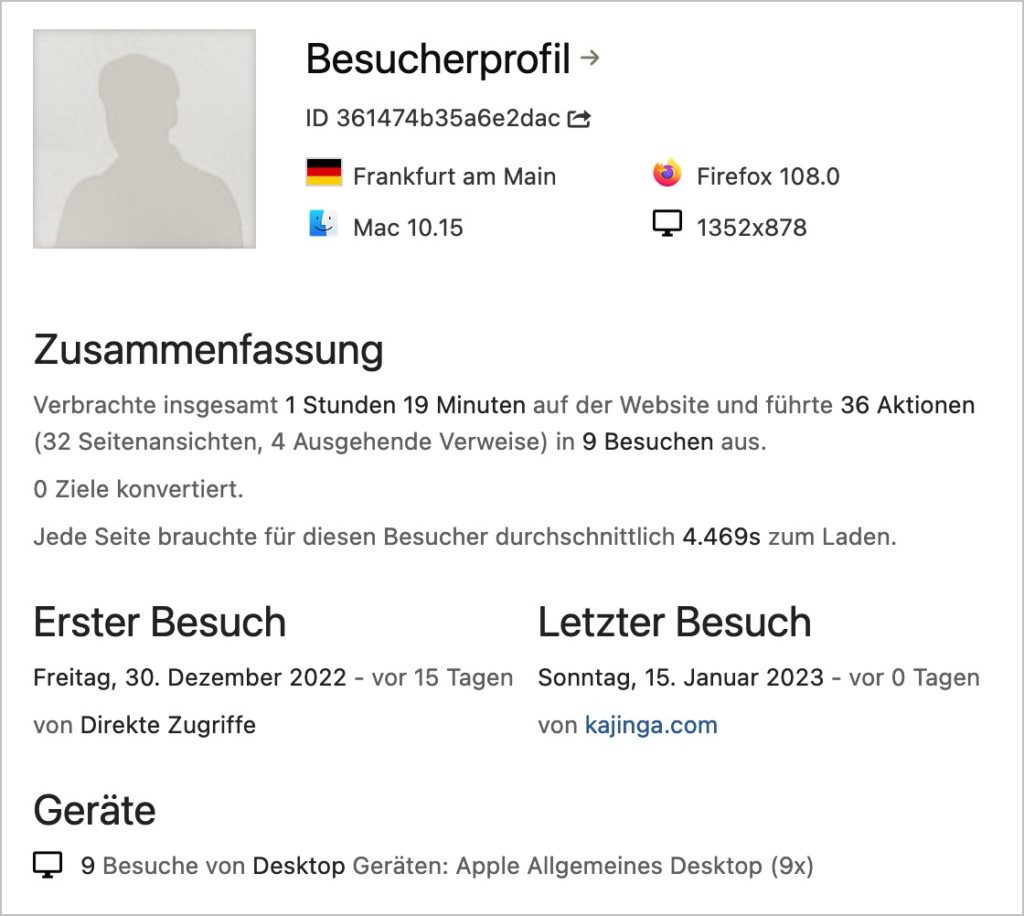Click the 1352x878 resolution text
This screenshot has width=1024, height=916.
(x=752, y=228)
